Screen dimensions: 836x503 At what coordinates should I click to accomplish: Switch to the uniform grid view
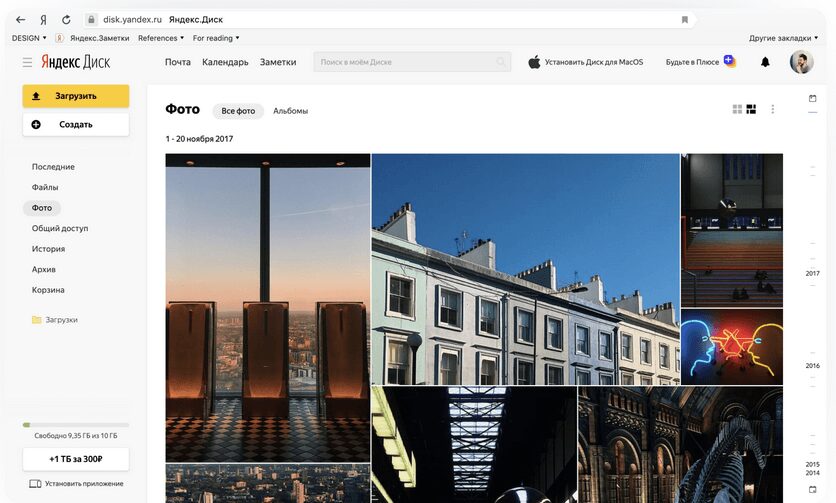737,109
